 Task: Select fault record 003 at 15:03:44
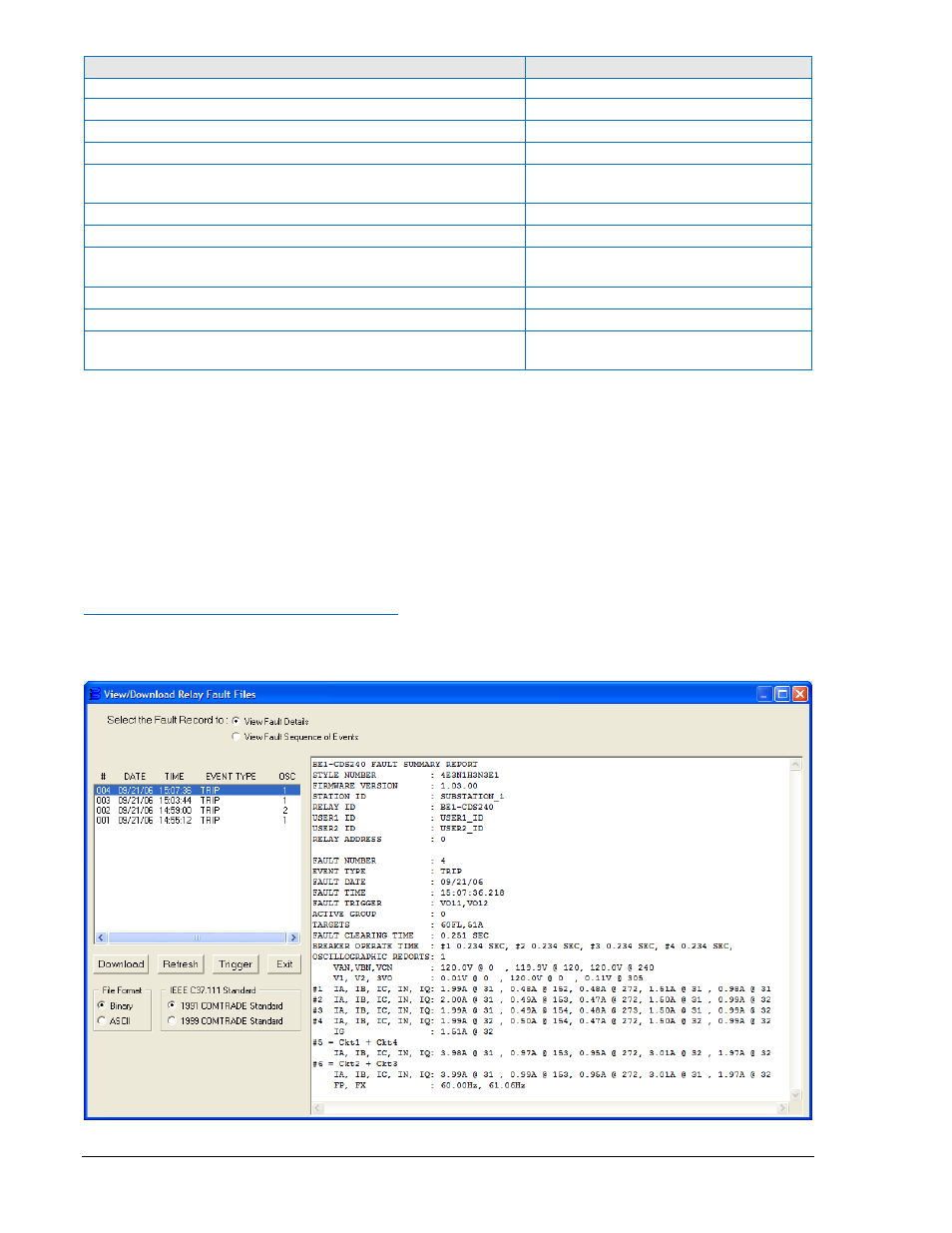click(197, 801)
